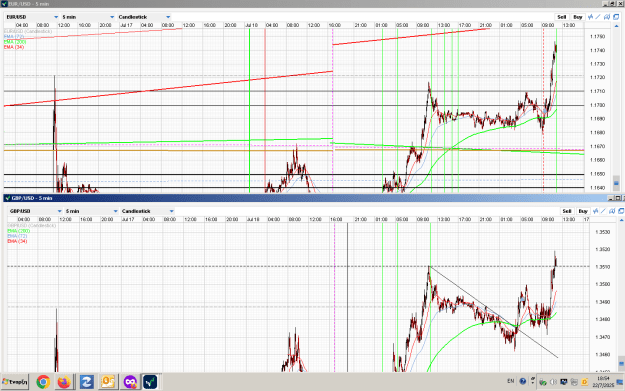
Task: Open the indicators icon in GBP/USD chart toolbar
Action: [x=596, y=211]
